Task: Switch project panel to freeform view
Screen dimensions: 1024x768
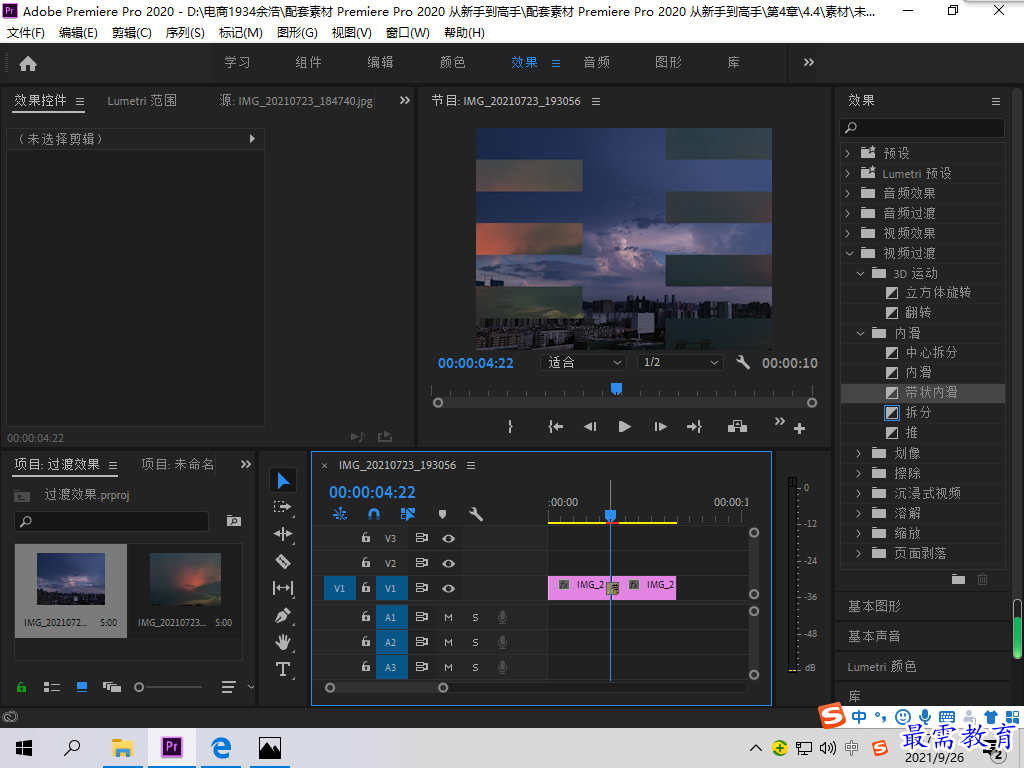Action: tap(112, 687)
